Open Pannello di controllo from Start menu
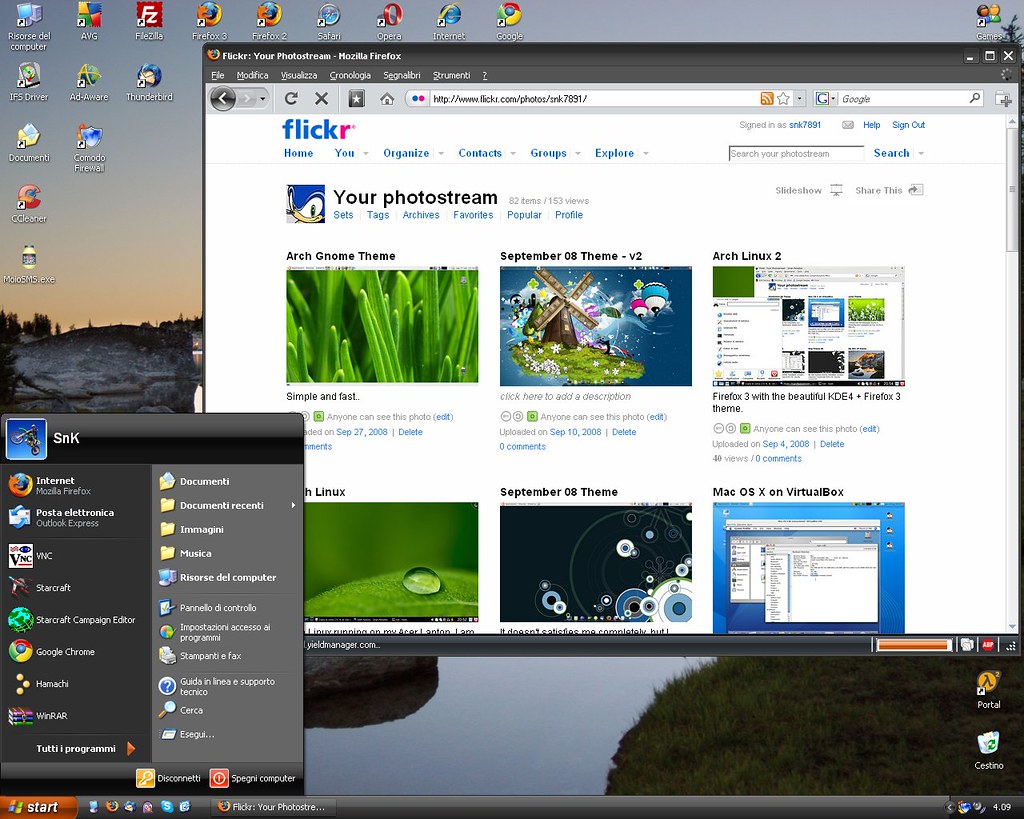The height and width of the screenshot is (819, 1024). [221, 607]
